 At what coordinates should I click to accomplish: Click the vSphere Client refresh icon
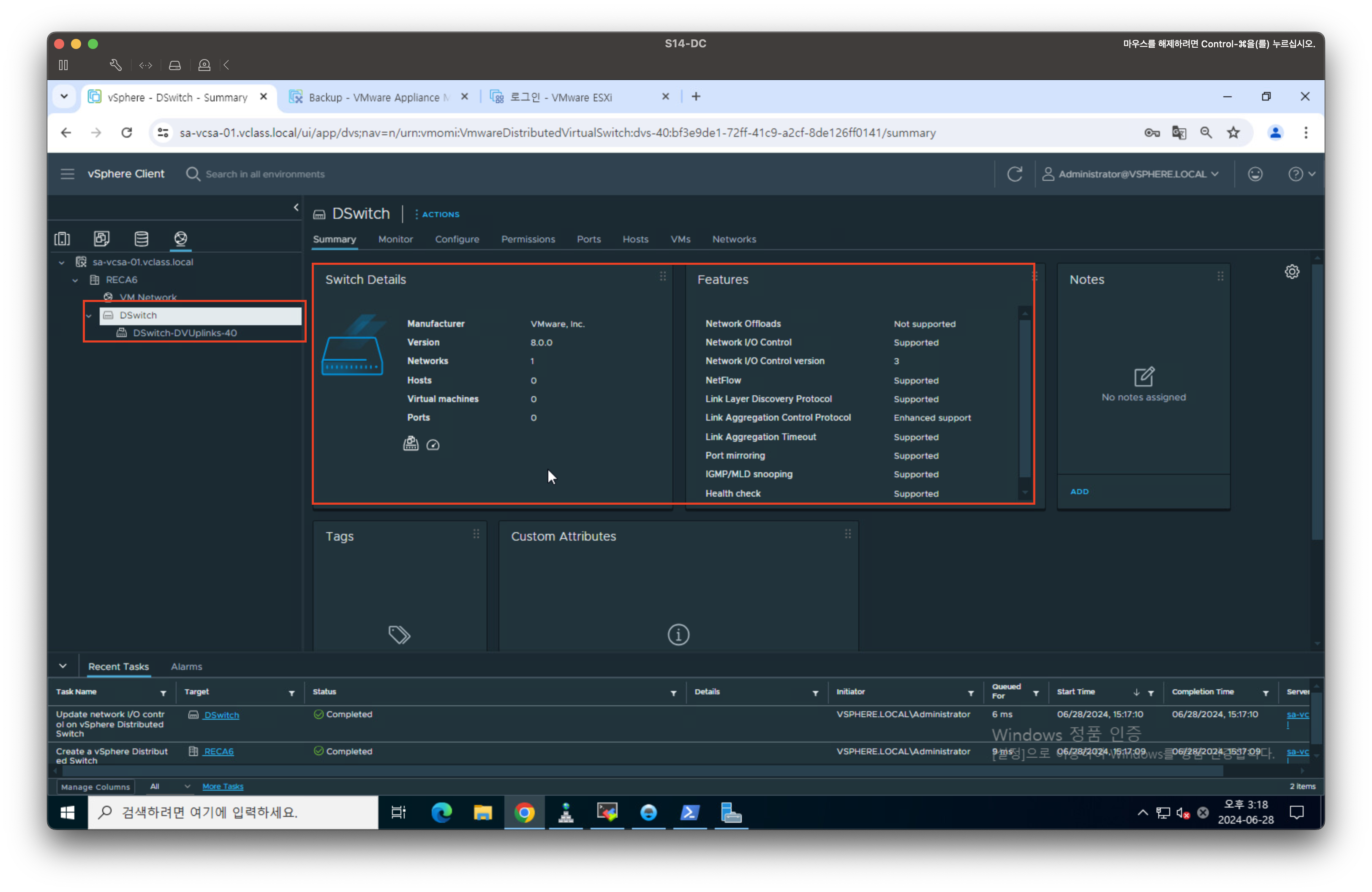tap(1015, 174)
